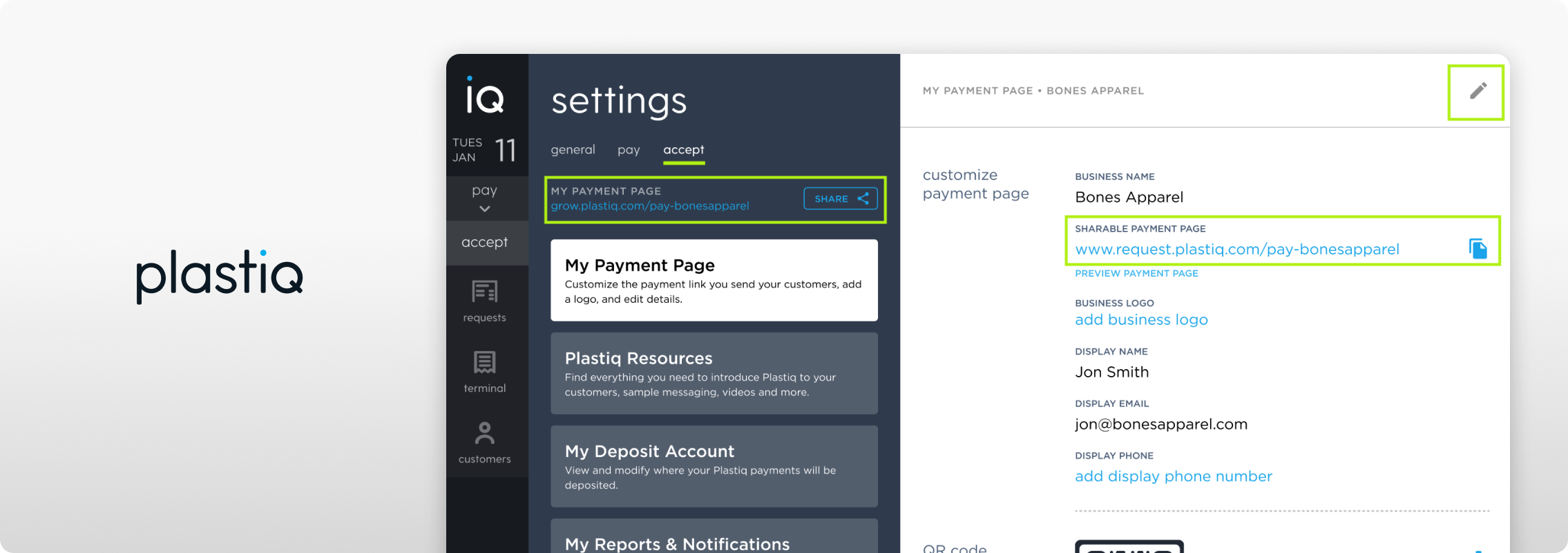Switch to the general tab
The height and width of the screenshot is (553, 1568).
tap(573, 149)
